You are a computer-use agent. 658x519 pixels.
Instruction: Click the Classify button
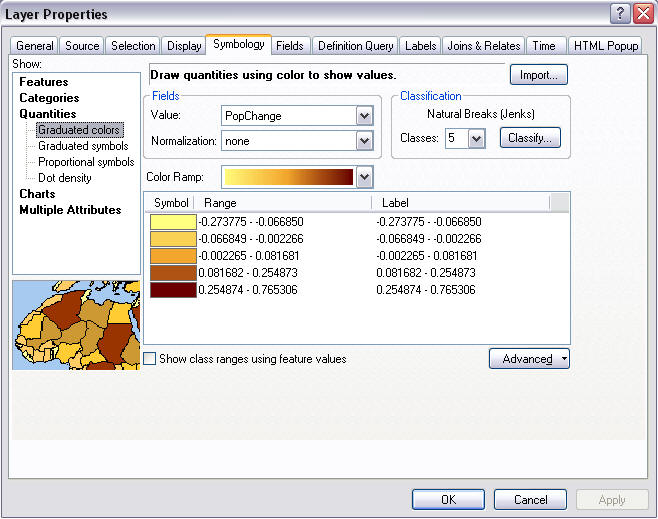(x=530, y=138)
